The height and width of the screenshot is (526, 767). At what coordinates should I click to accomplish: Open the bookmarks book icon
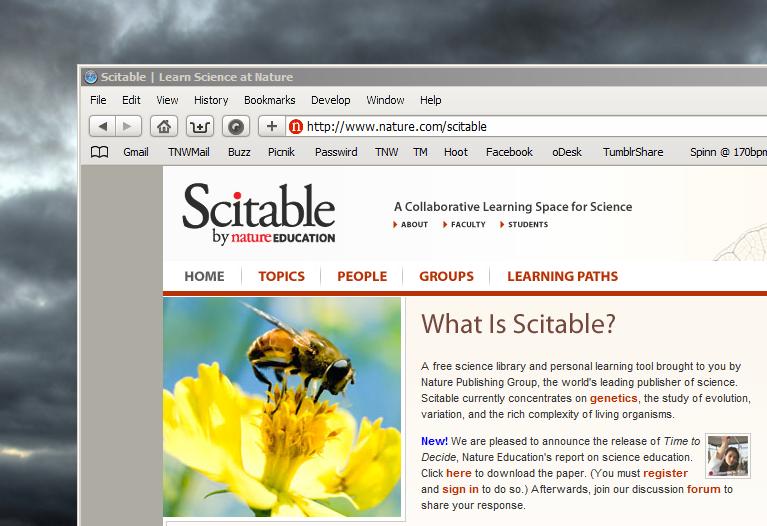point(99,152)
